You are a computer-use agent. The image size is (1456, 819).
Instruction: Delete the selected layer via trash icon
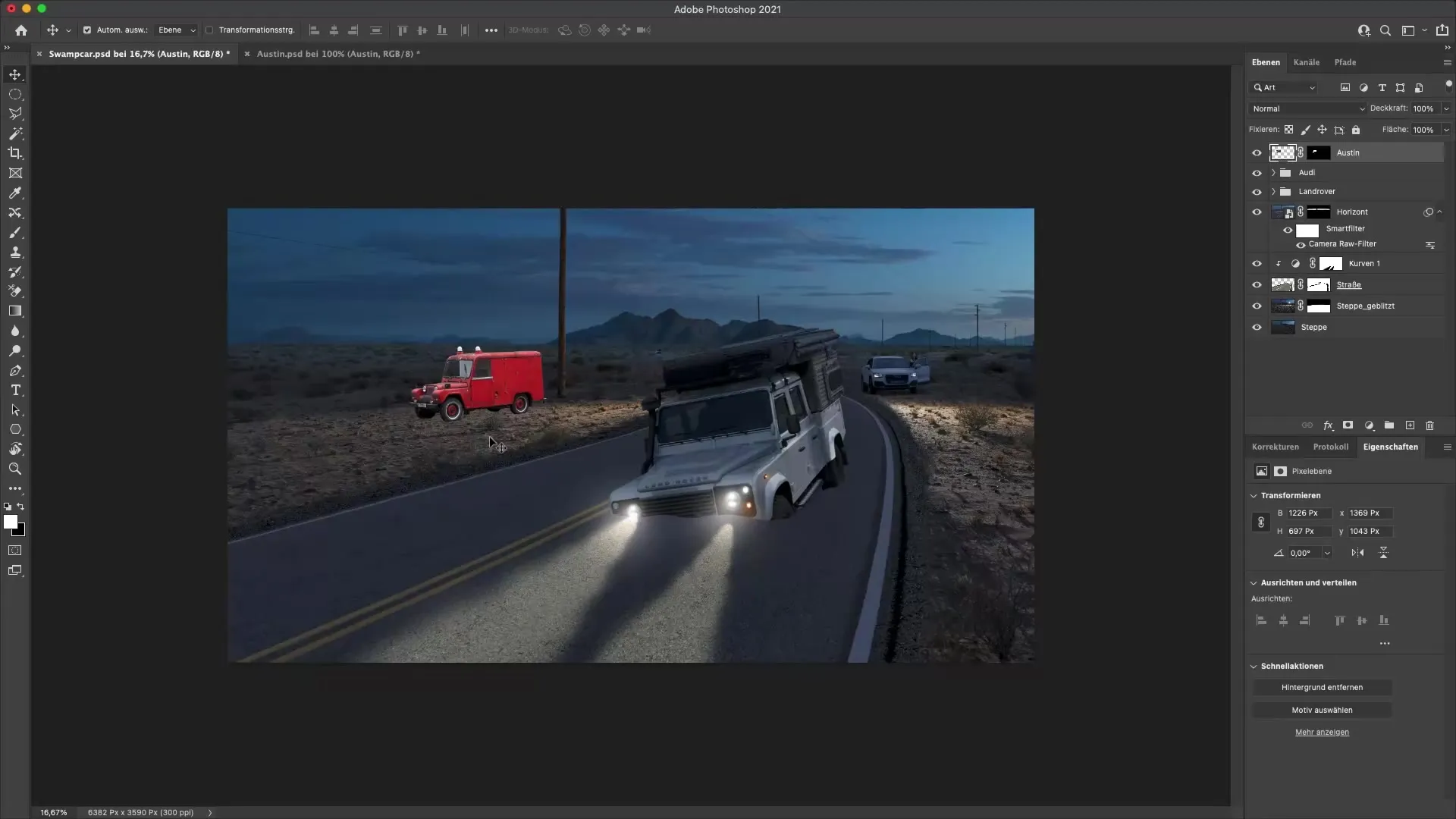tap(1430, 425)
